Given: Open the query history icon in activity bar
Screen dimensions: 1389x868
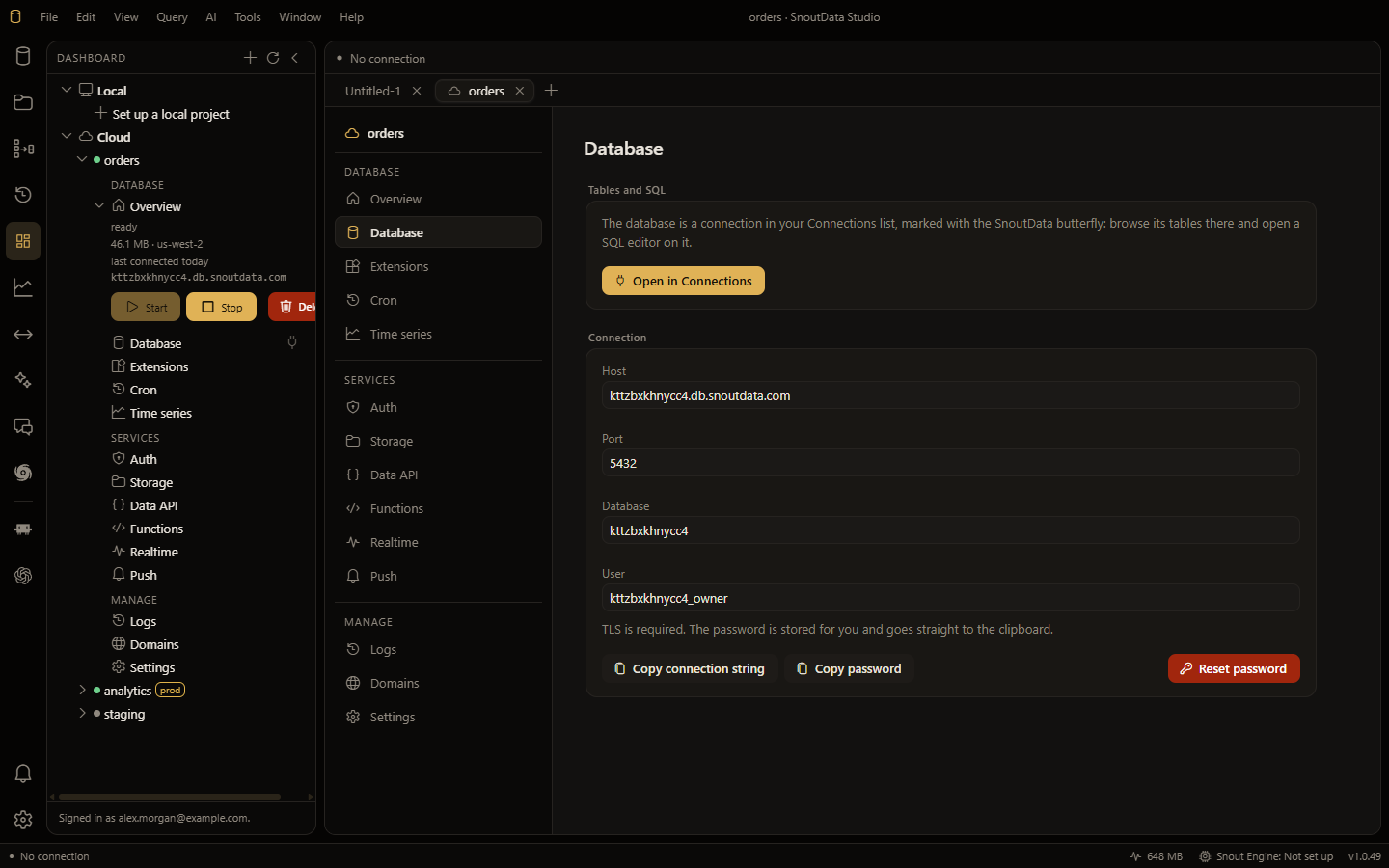Looking at the screenshot, I should tap(23, 195).
